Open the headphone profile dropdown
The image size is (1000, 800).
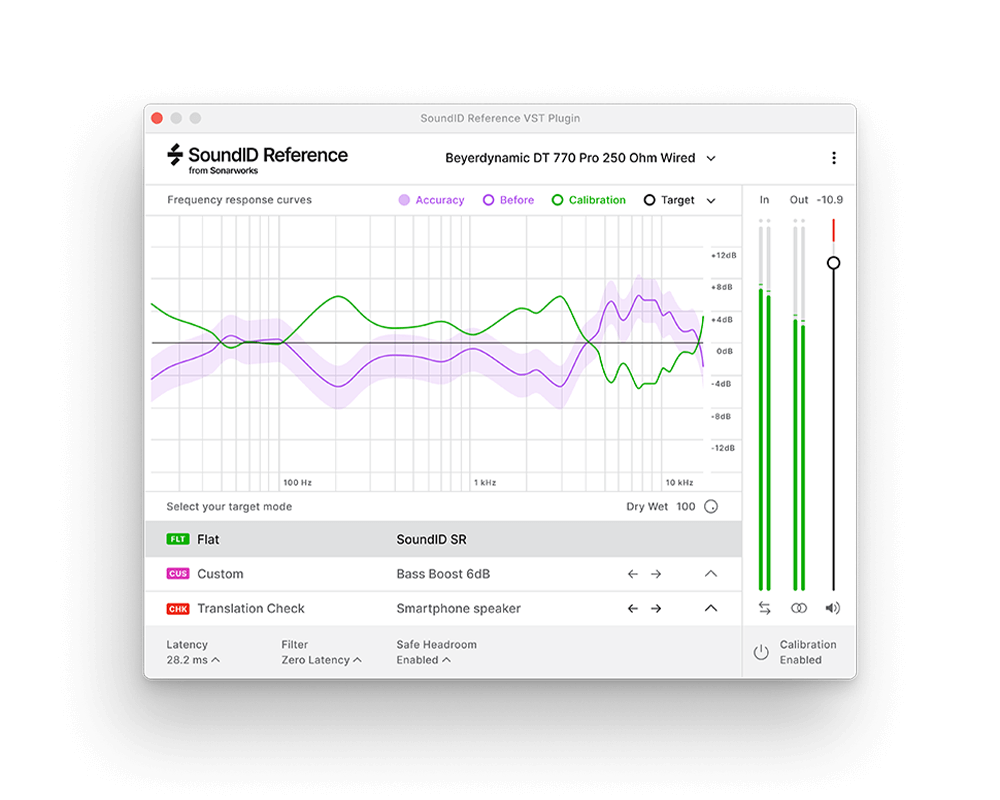580,158
